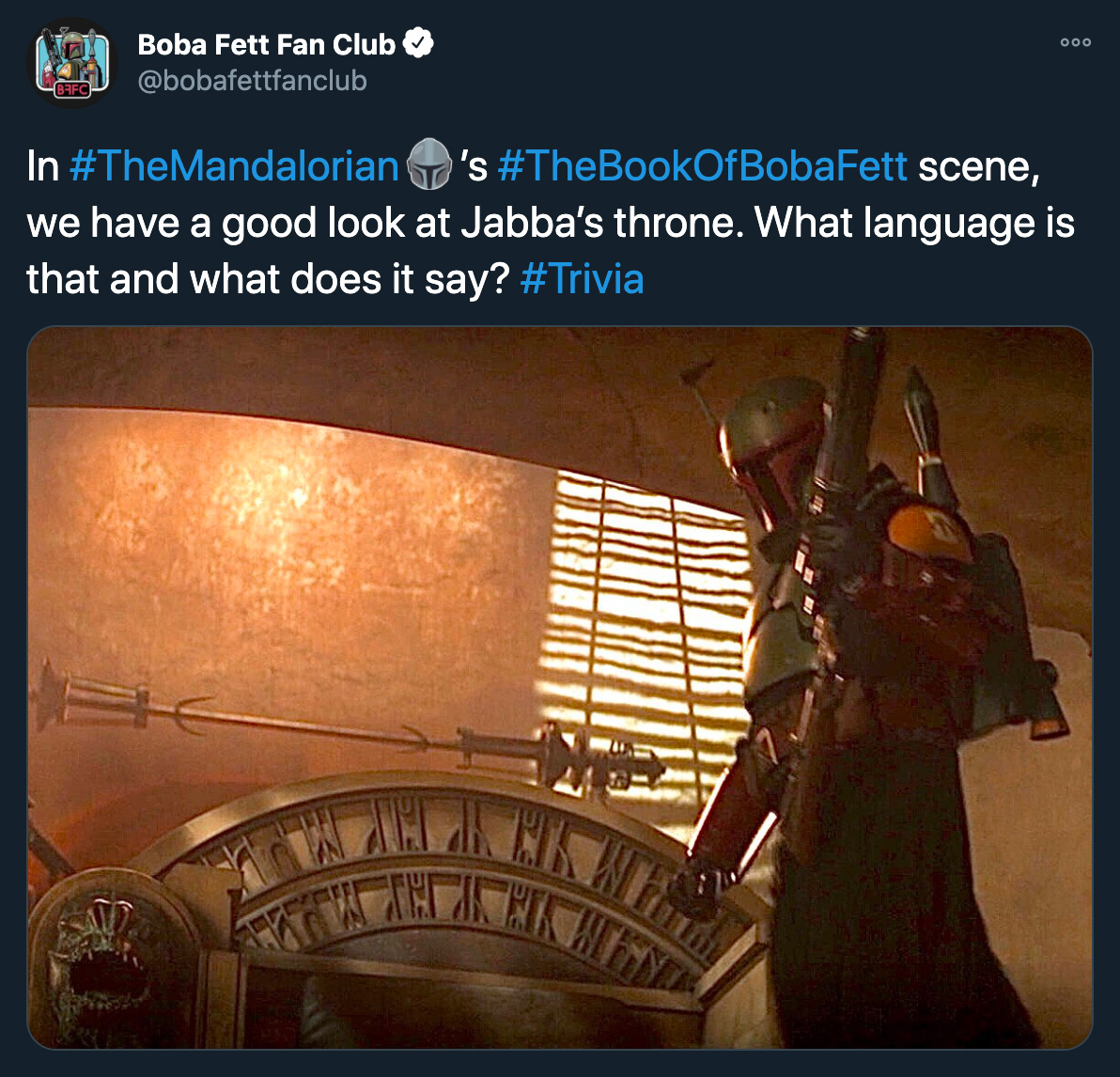The image size is (1120, 1077).
Task: Follow the #Trivia hashtag link
Action: click(x=583, y=278)
